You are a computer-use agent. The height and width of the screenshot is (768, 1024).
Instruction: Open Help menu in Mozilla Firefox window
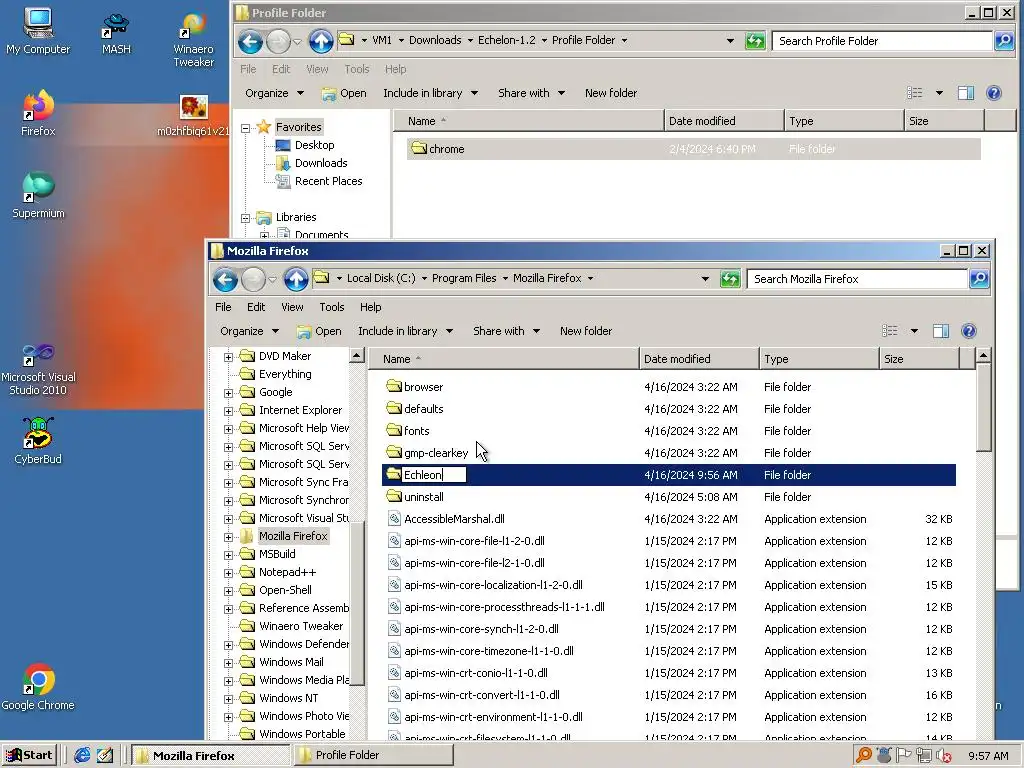(370, 307)
